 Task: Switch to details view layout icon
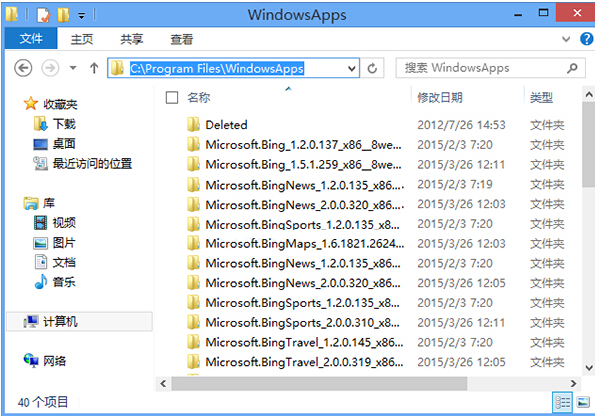click(562, 402)
